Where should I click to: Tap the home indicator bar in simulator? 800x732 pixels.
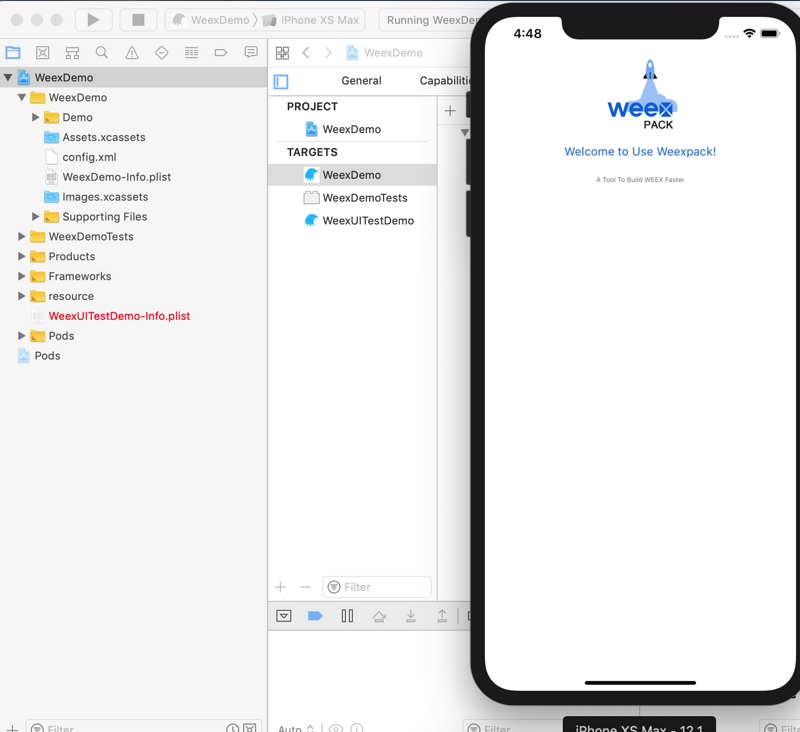tap(640, 683)
